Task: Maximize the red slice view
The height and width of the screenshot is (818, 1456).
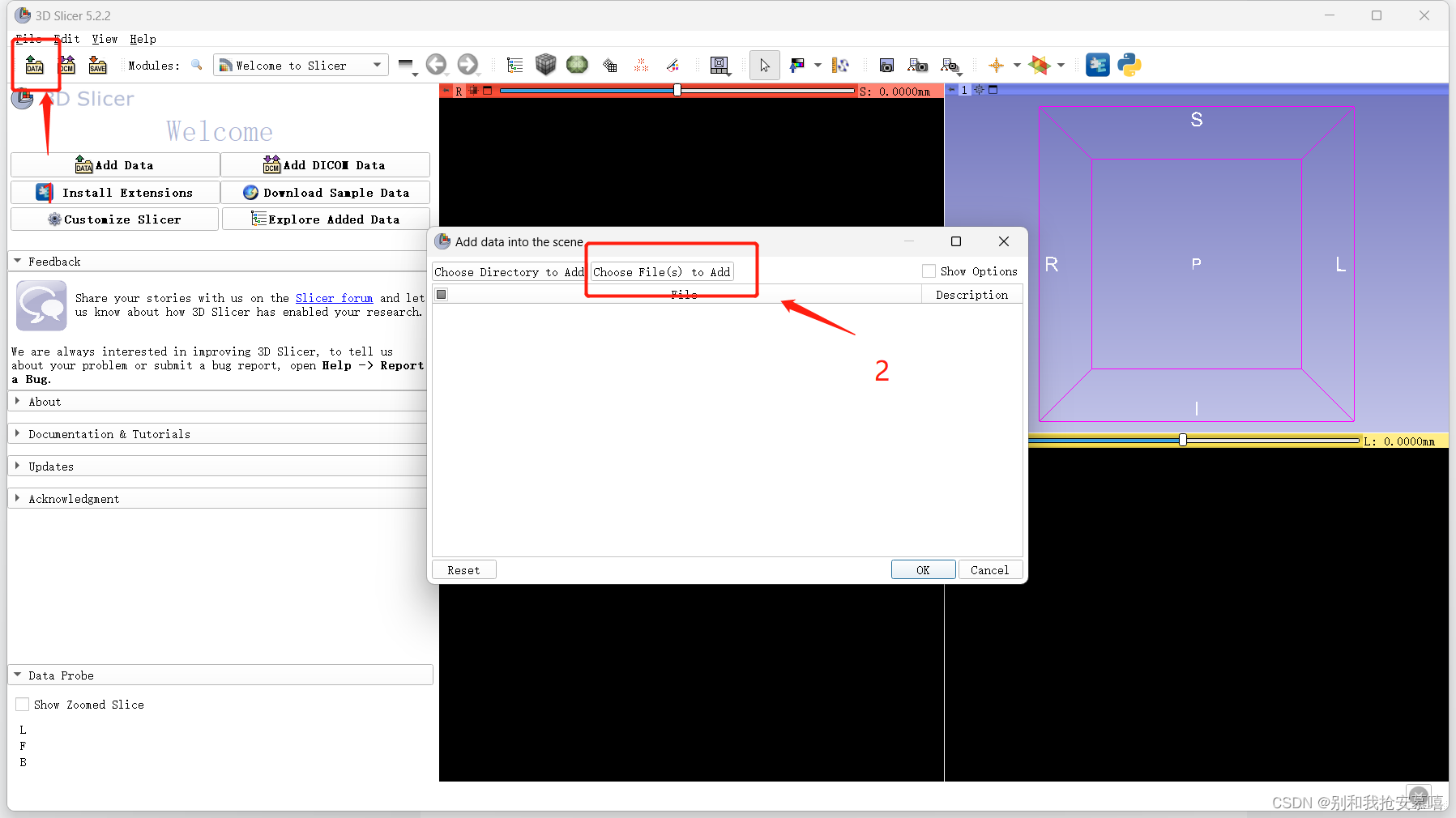Action: tap(488, 91)
